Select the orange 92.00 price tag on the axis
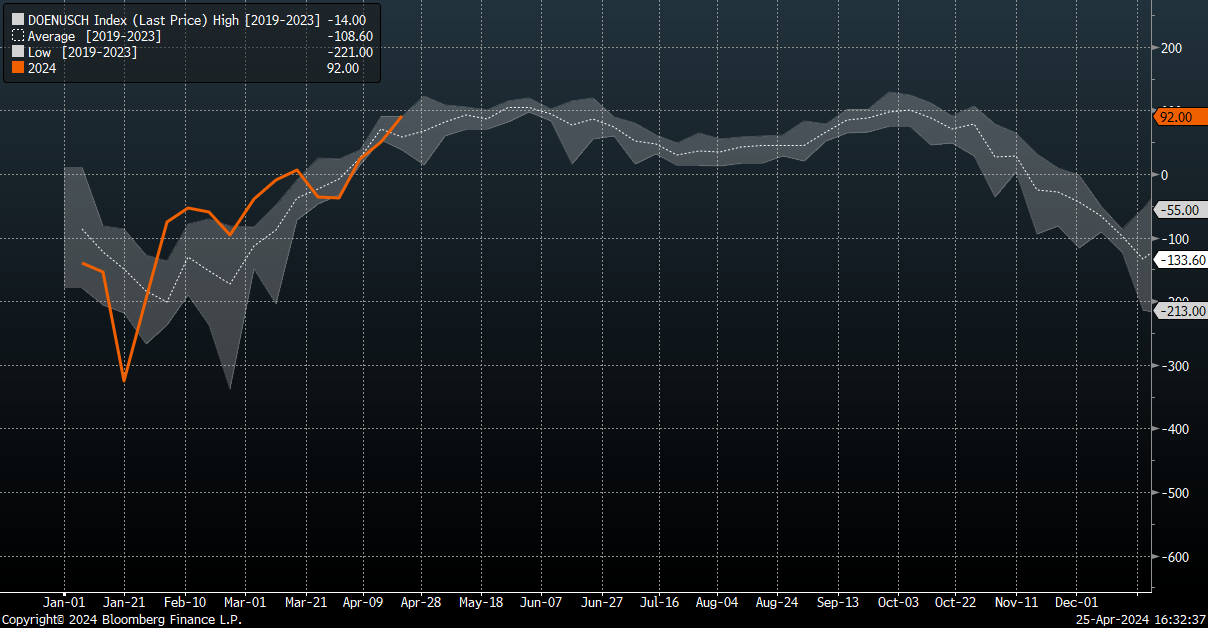1208x628 pixels. pos(1179,117)
